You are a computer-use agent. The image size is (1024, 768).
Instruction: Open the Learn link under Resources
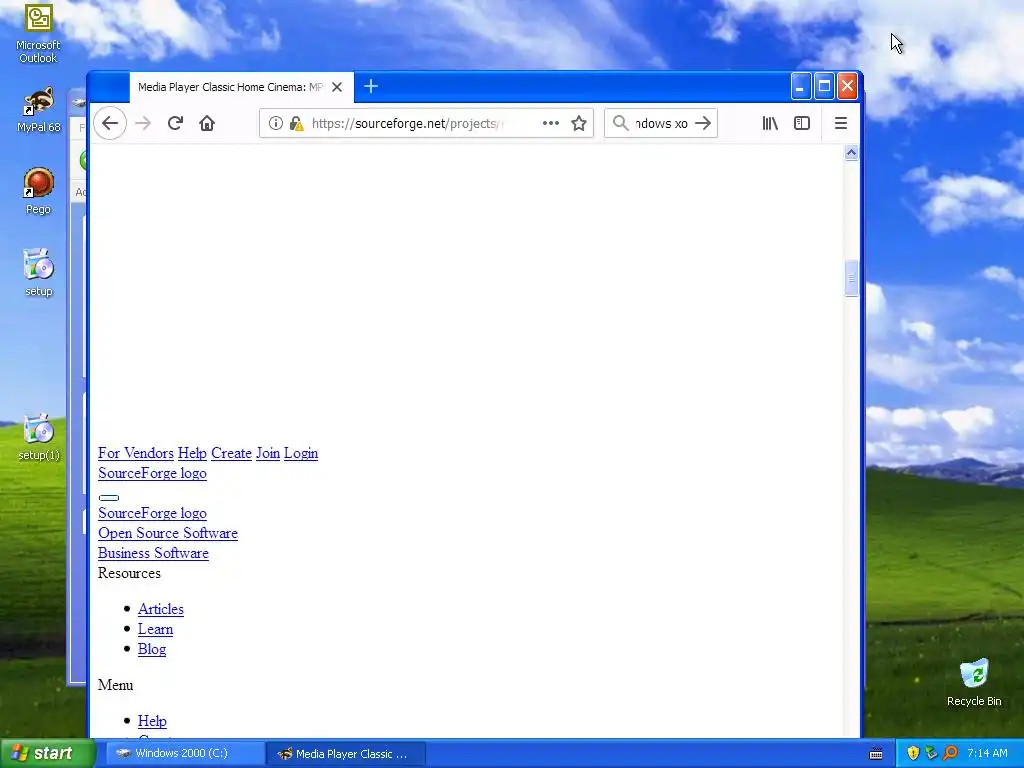coord(155,630)
